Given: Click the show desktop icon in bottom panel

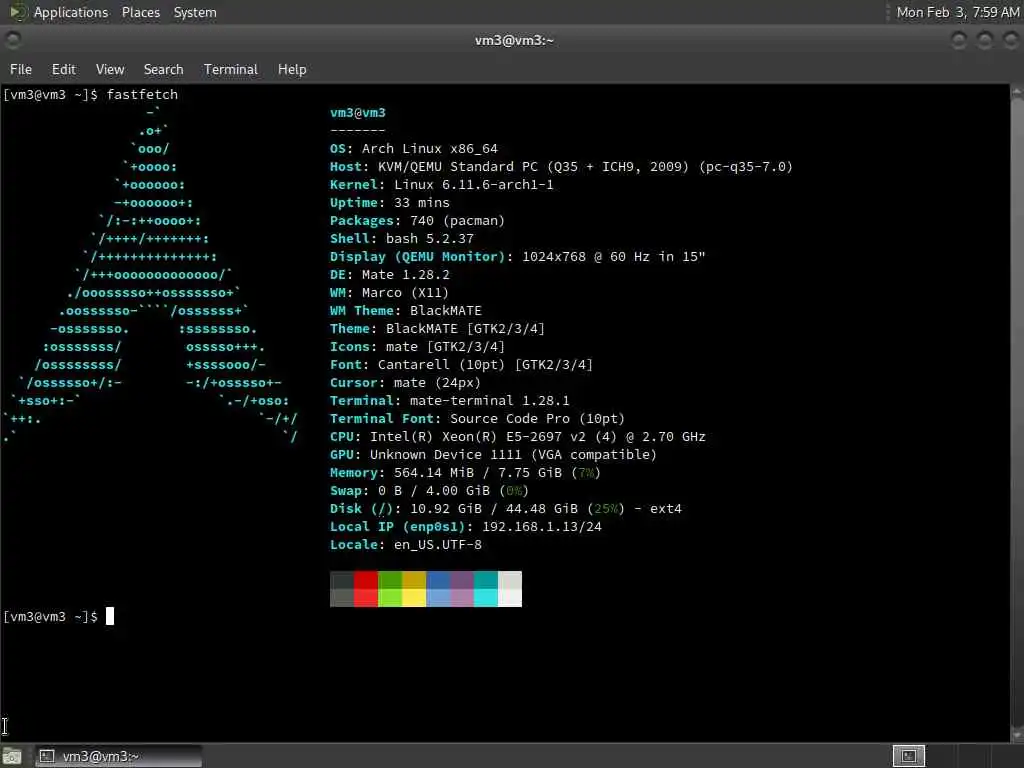Looking at the screenshot, I should 12,756.
